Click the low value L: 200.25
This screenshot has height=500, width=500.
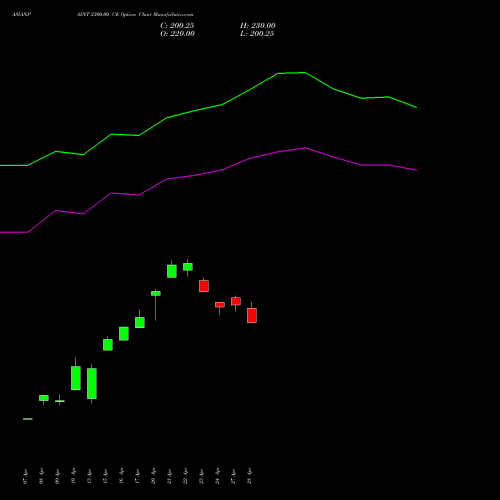pyautogui.click(x=257, y=34)
